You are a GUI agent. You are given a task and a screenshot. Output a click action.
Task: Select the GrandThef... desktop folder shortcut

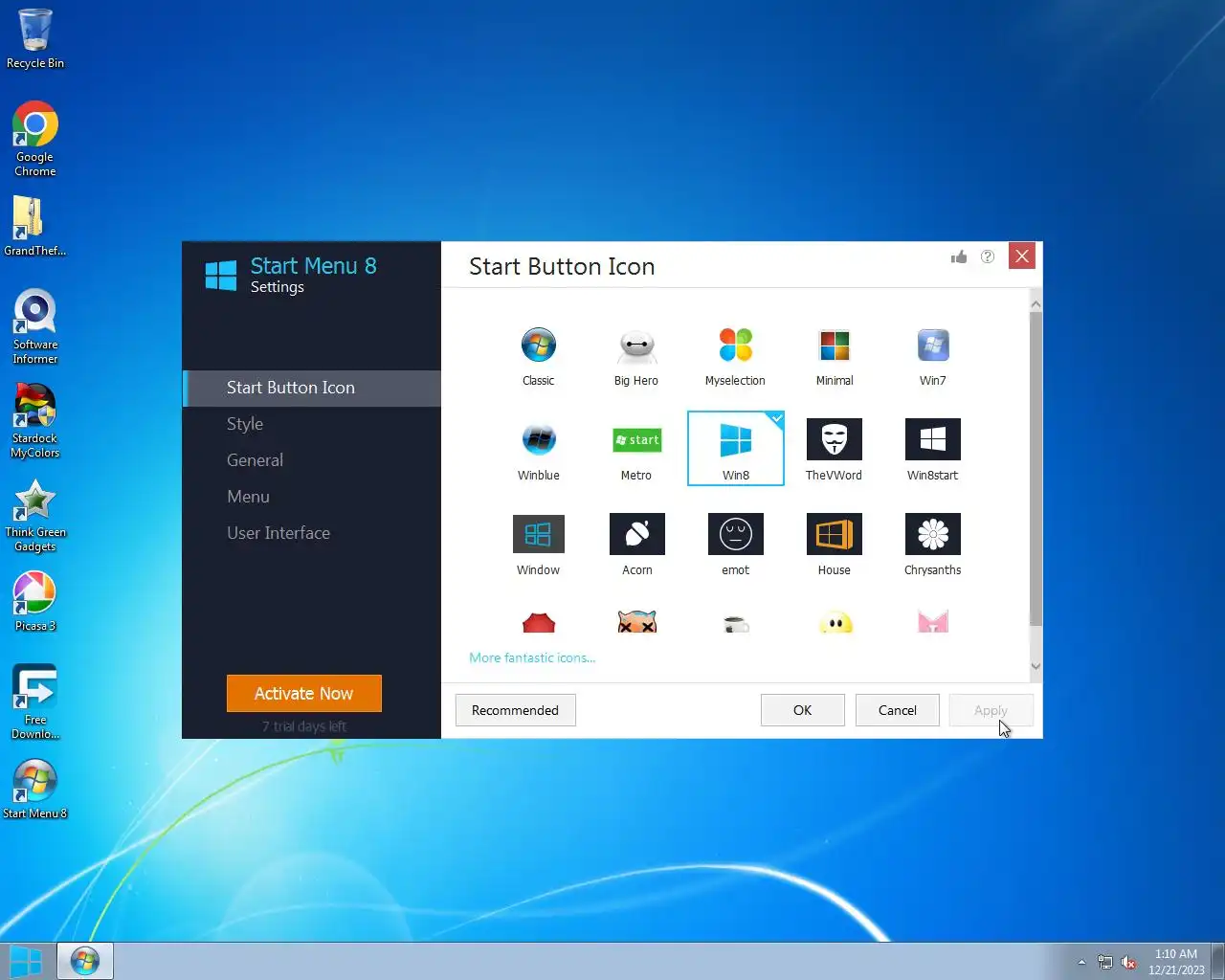(x=35, y=227)
